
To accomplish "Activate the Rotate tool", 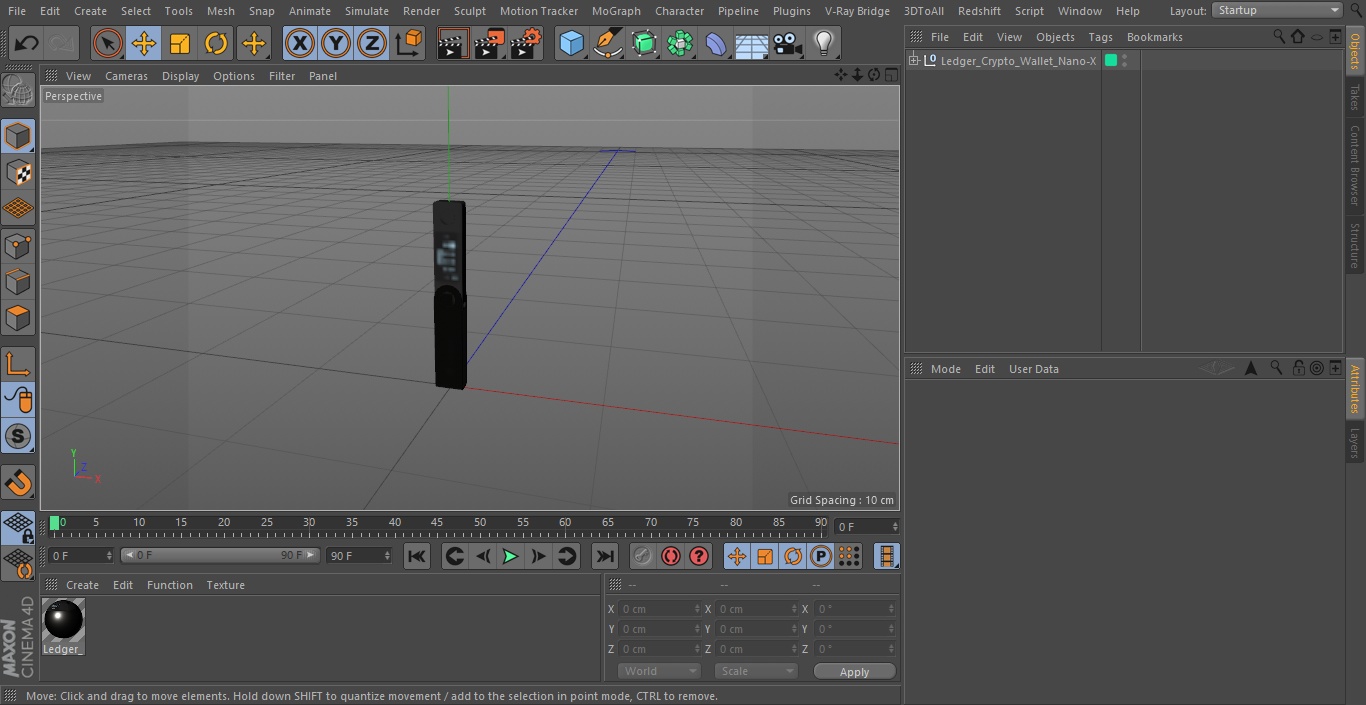I will (x=216, y=43).
